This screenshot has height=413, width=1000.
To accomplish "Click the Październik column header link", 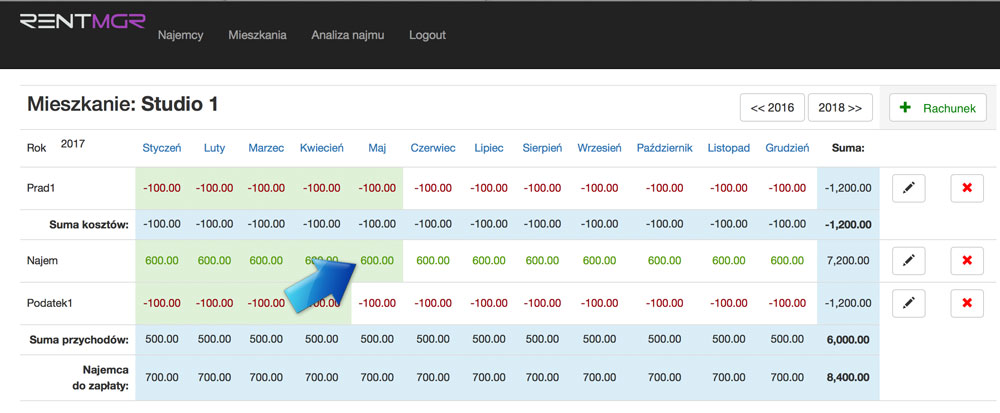I will coord(664,148).
